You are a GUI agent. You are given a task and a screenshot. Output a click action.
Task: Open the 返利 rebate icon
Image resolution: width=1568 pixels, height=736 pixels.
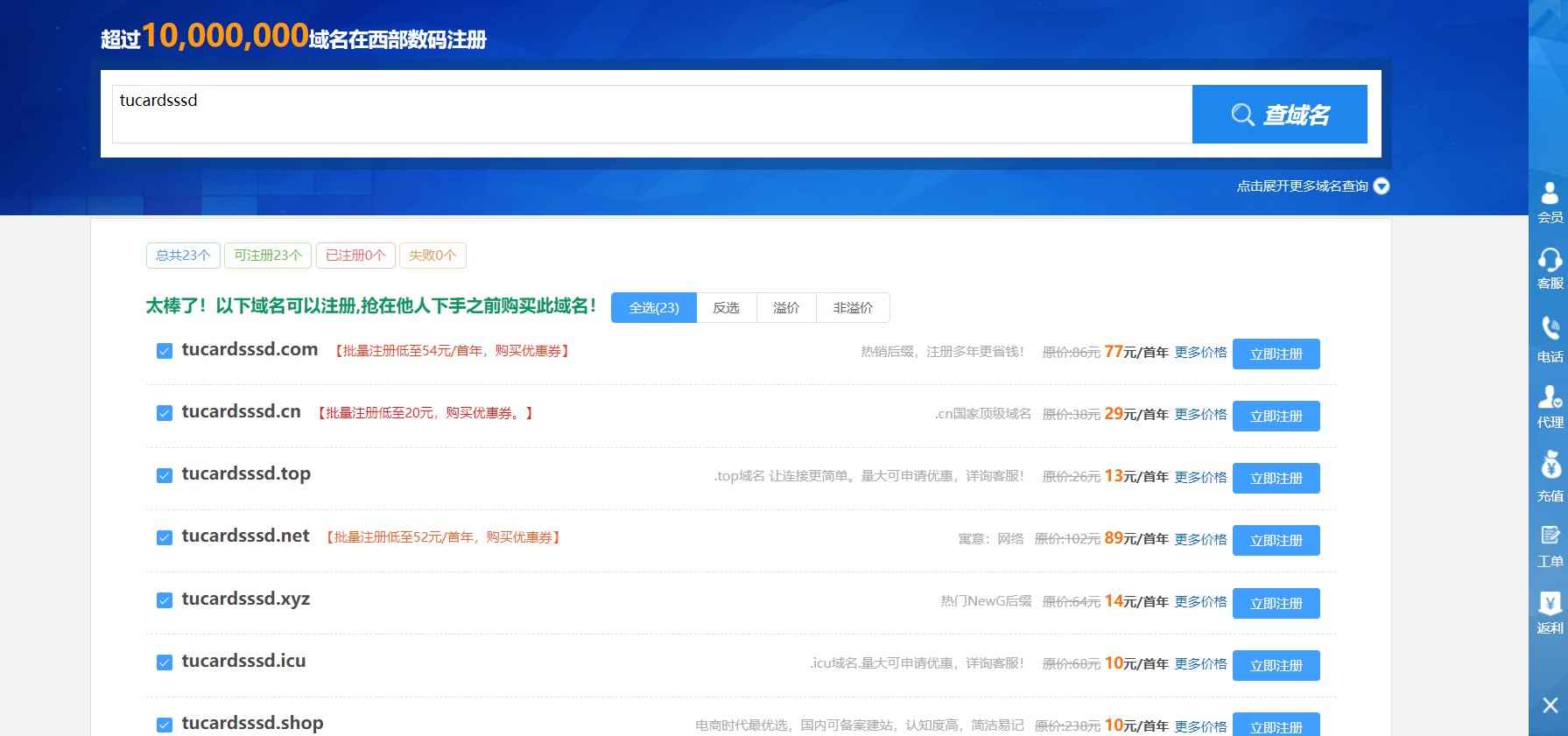coord(1549,604)
